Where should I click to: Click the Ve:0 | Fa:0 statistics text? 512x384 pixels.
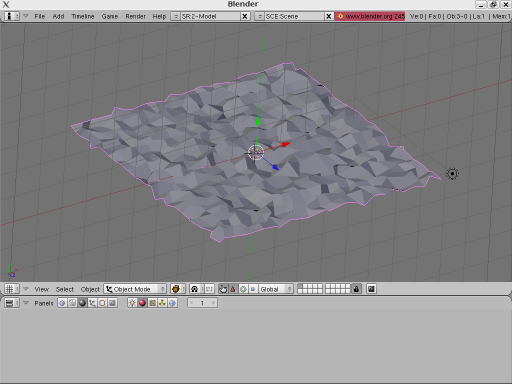click(x=426, y=16)
